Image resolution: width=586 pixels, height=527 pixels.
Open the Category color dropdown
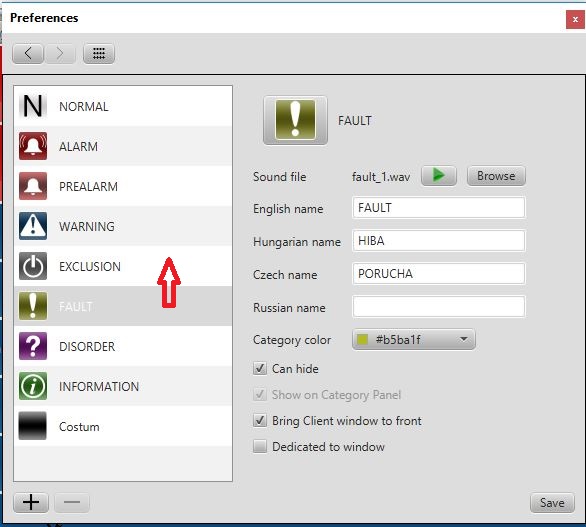tap(414, 339)
